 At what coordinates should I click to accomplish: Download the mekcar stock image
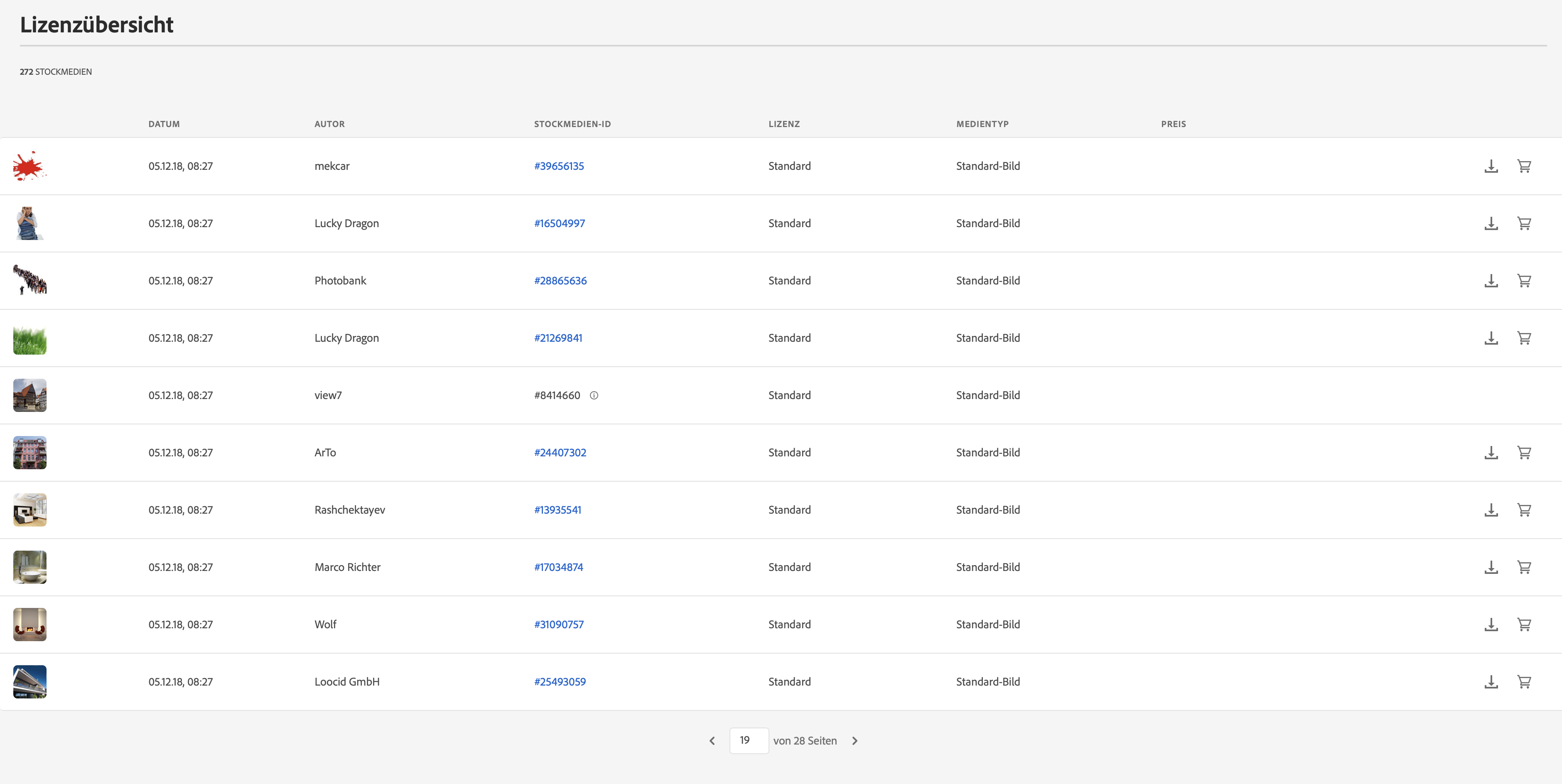pyautogui.click(x=1491, y=166)
